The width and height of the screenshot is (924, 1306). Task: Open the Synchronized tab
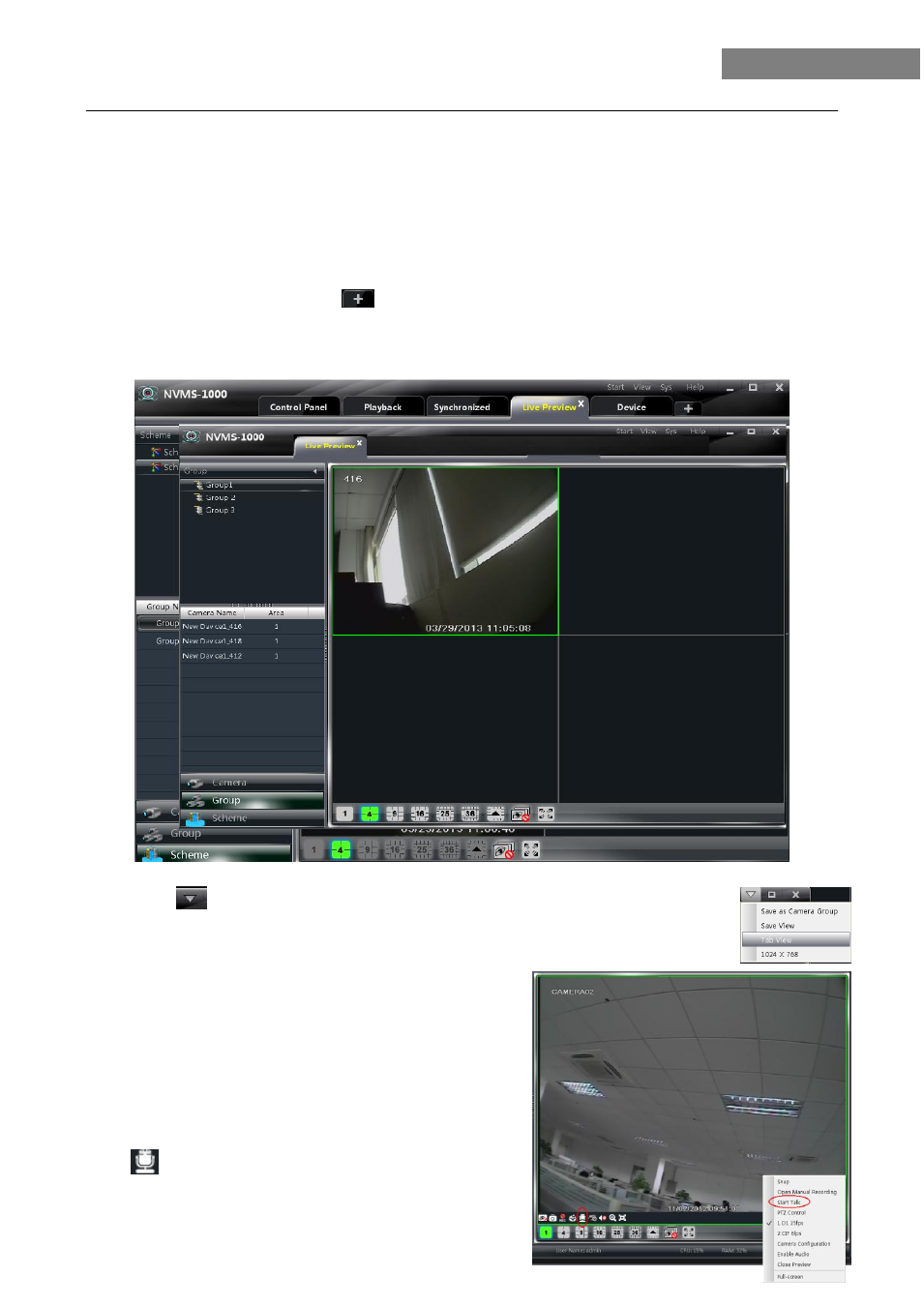[x=462, y=407]
